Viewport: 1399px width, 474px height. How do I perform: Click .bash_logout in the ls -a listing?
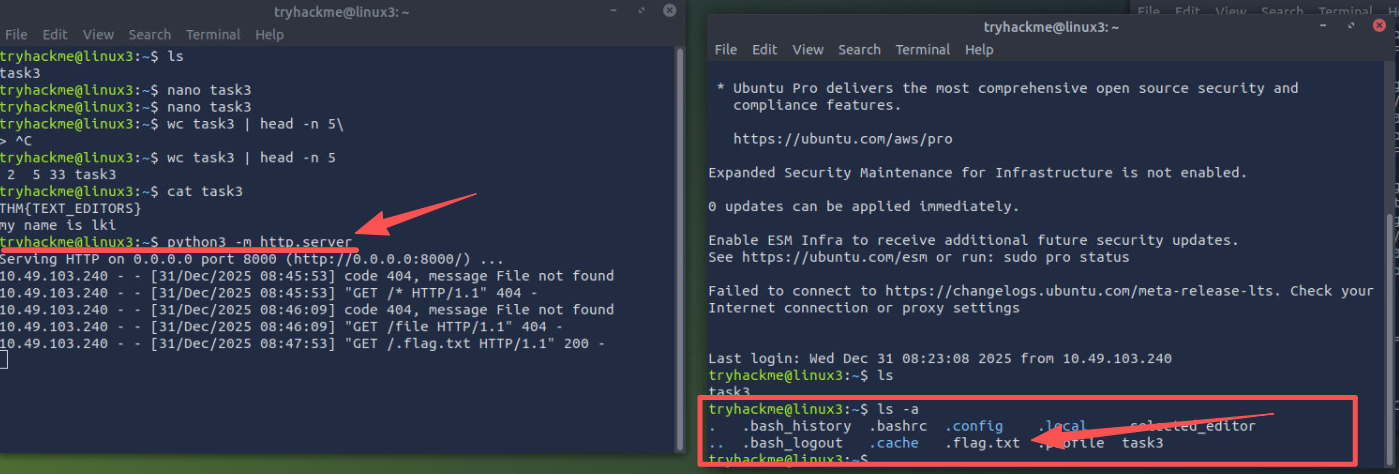(x=792, y=443)
